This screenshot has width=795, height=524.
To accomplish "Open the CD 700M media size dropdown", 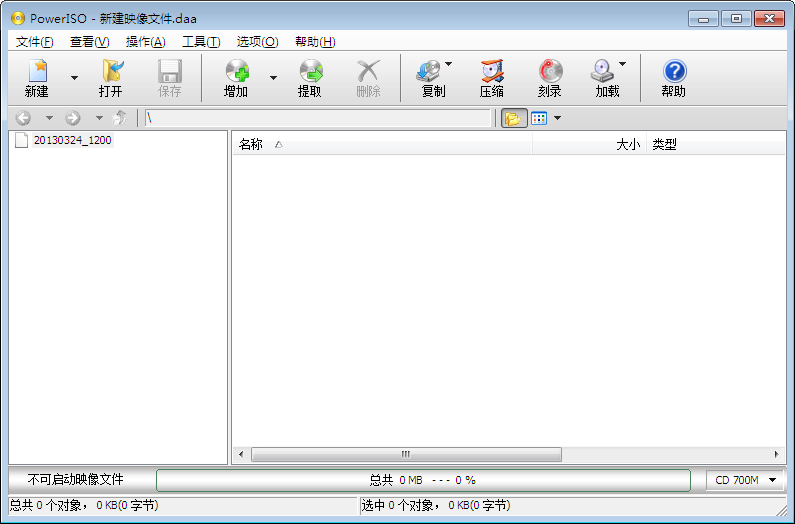I will [745, 480].
